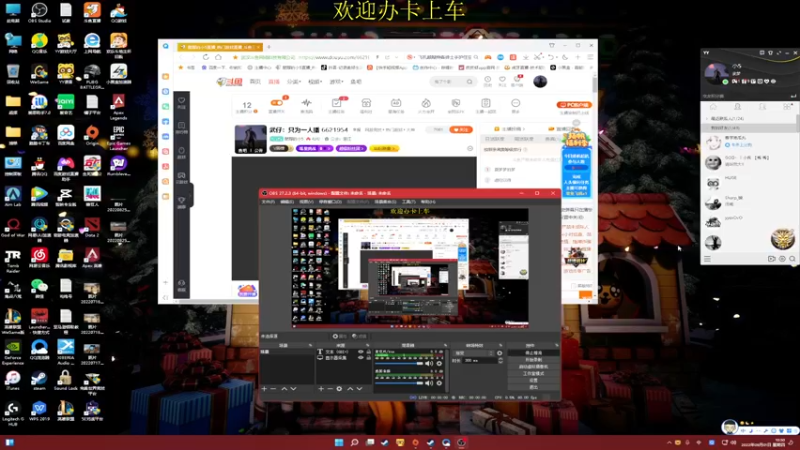The width and height of the screenshot is (800, 450).
Task: Toggle visibility of the text source in OBS
Action: (361, 352)
